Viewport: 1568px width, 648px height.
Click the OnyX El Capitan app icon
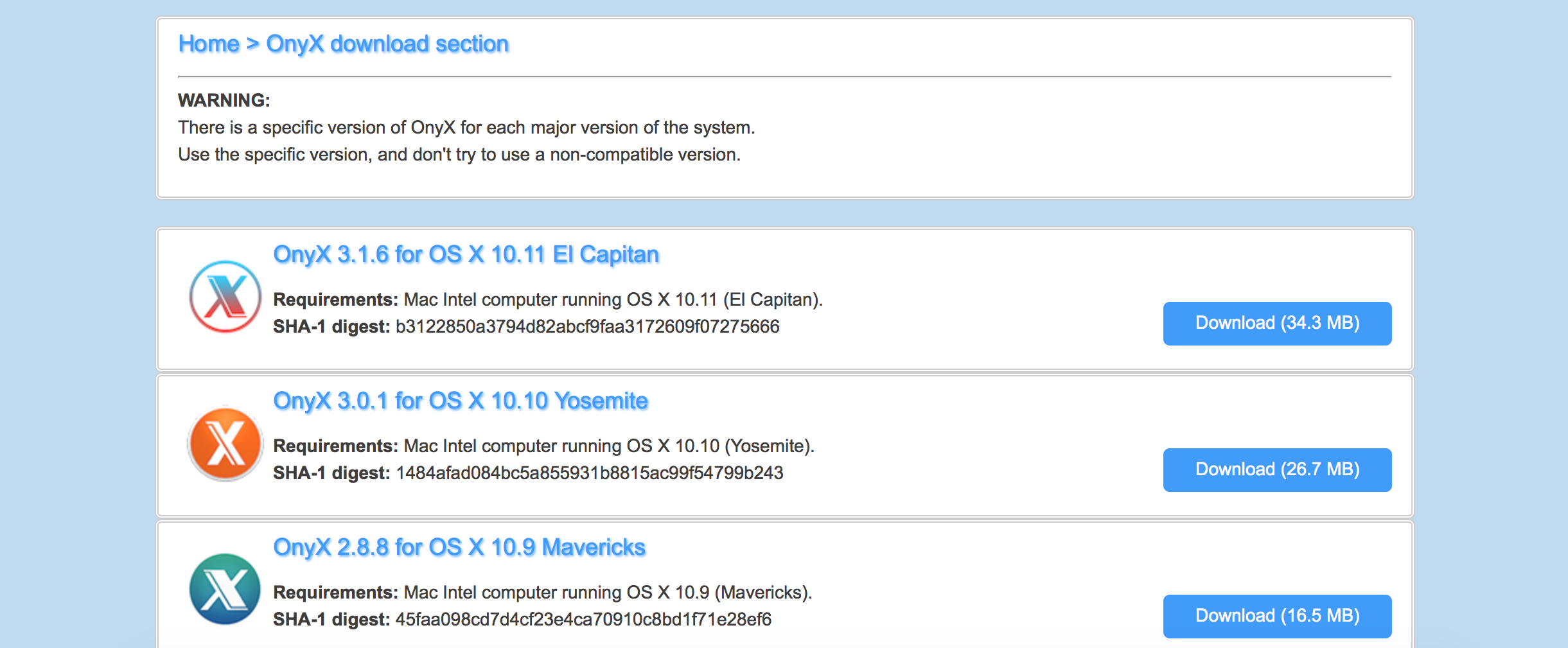(225, 297)
